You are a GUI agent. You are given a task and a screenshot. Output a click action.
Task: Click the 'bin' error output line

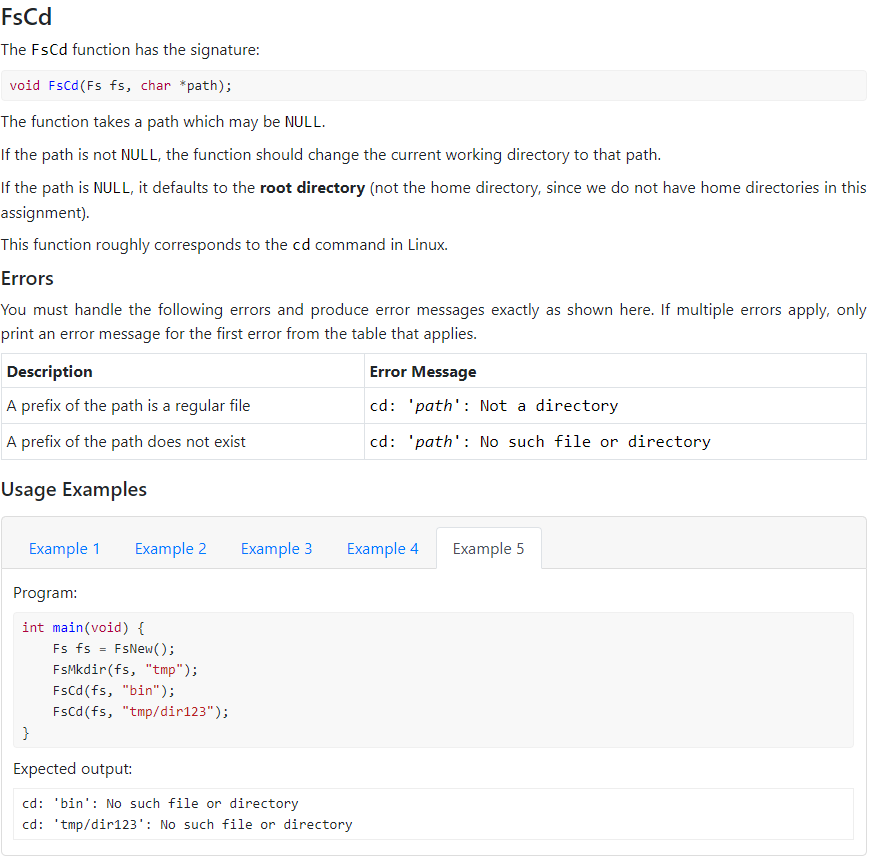click(160, 804)
